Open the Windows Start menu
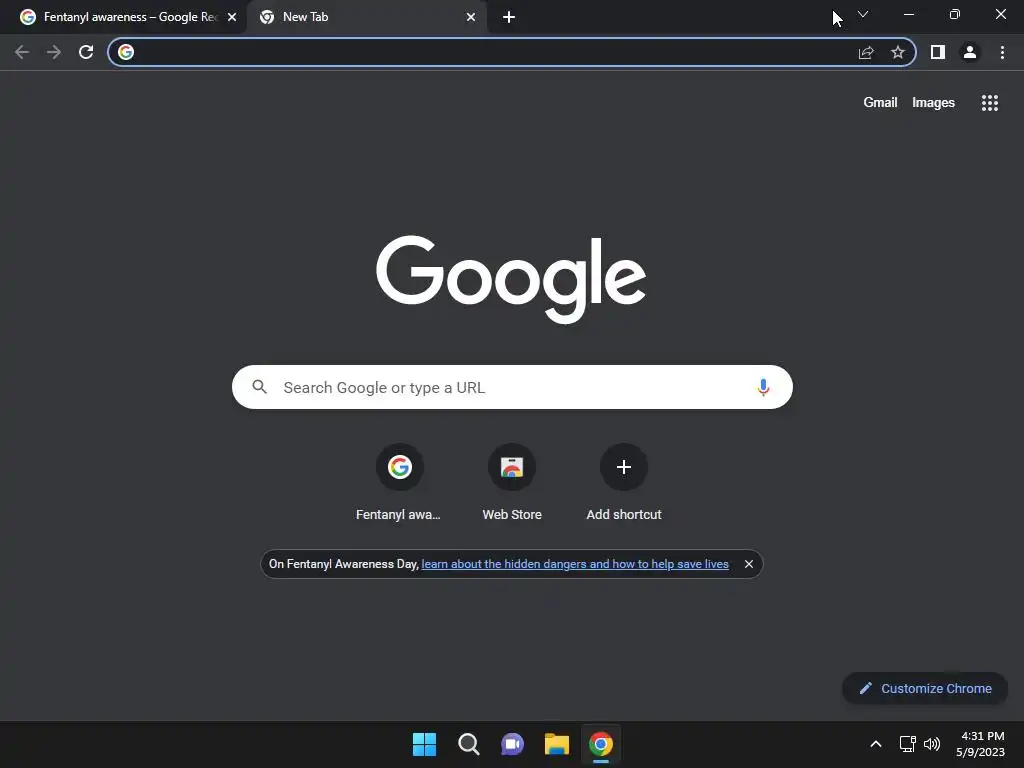The image size is (1024, 768). point(424,744)
